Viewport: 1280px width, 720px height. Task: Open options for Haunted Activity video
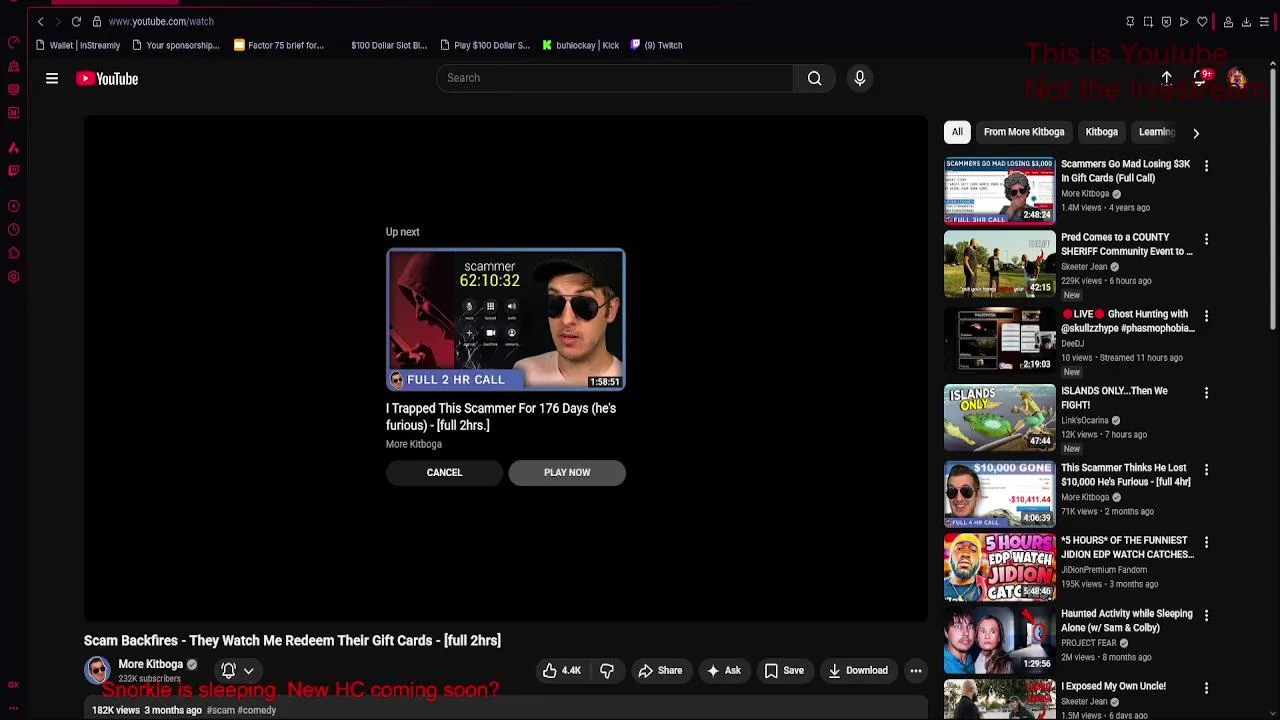pyautogui.click(x=1206, y=615)
